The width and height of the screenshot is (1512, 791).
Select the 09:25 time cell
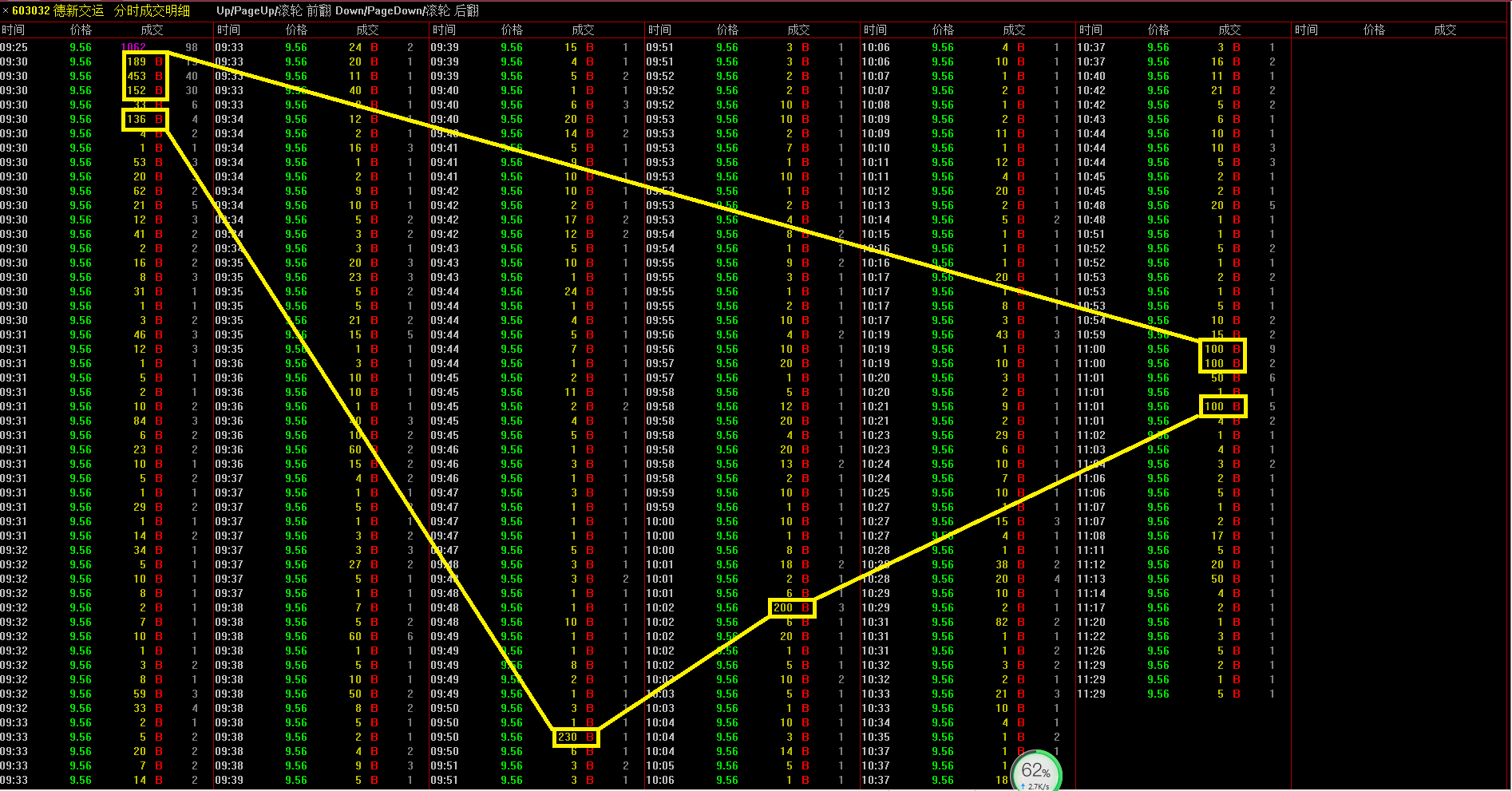(x=14, y=47)
